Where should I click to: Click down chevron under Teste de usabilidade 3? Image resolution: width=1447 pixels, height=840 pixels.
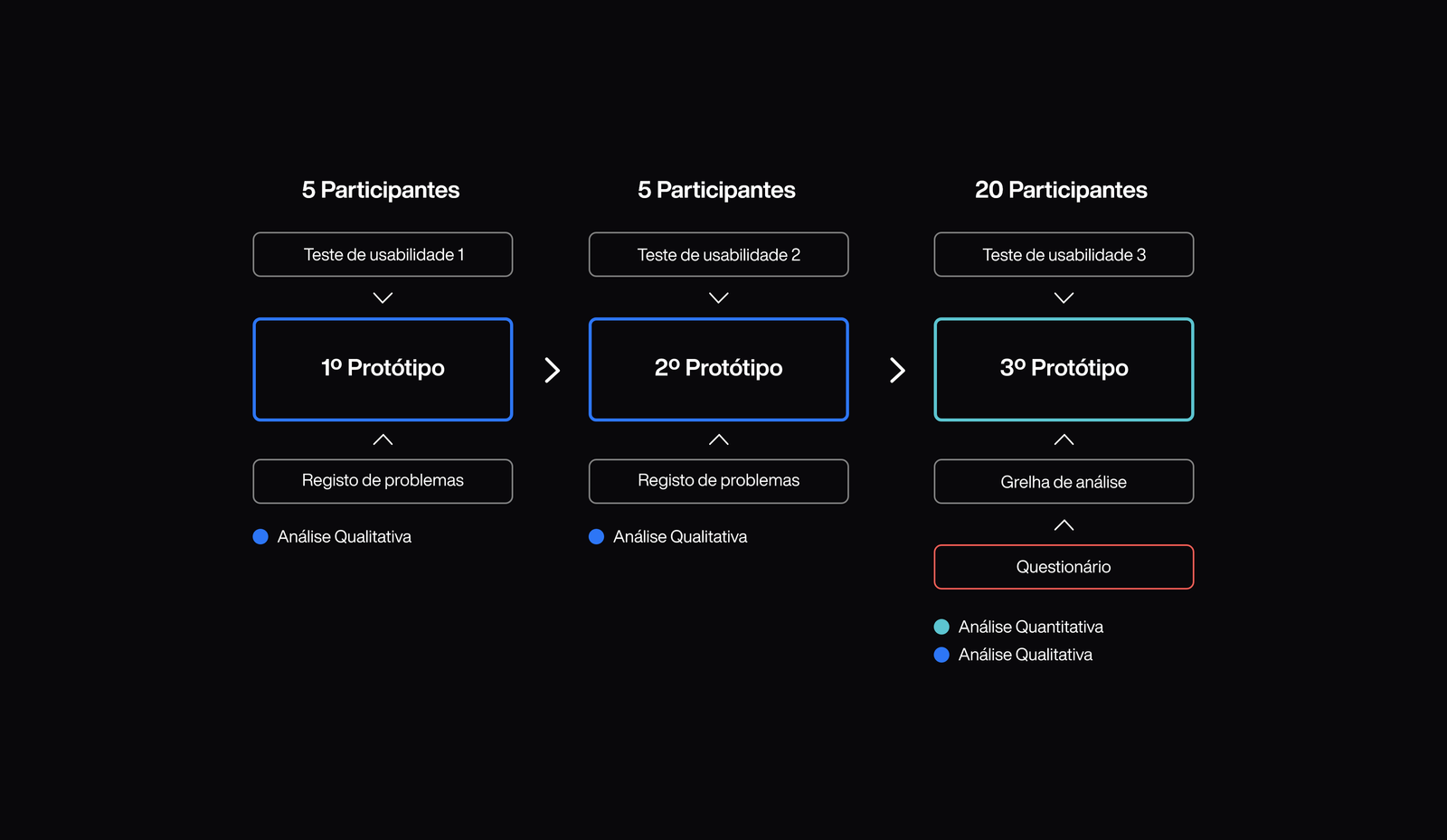[x=1064, y=297]
